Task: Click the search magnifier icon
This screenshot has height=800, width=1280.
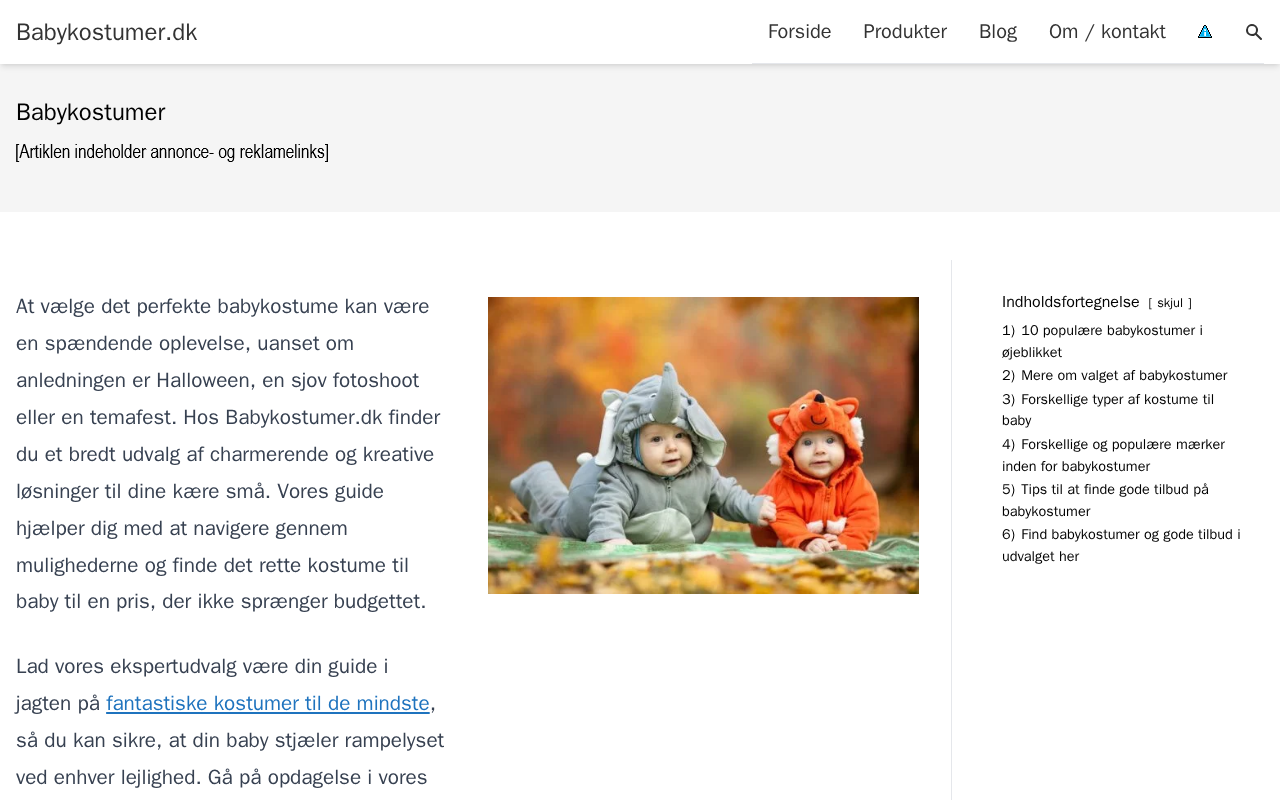Action: point(1253,32)
